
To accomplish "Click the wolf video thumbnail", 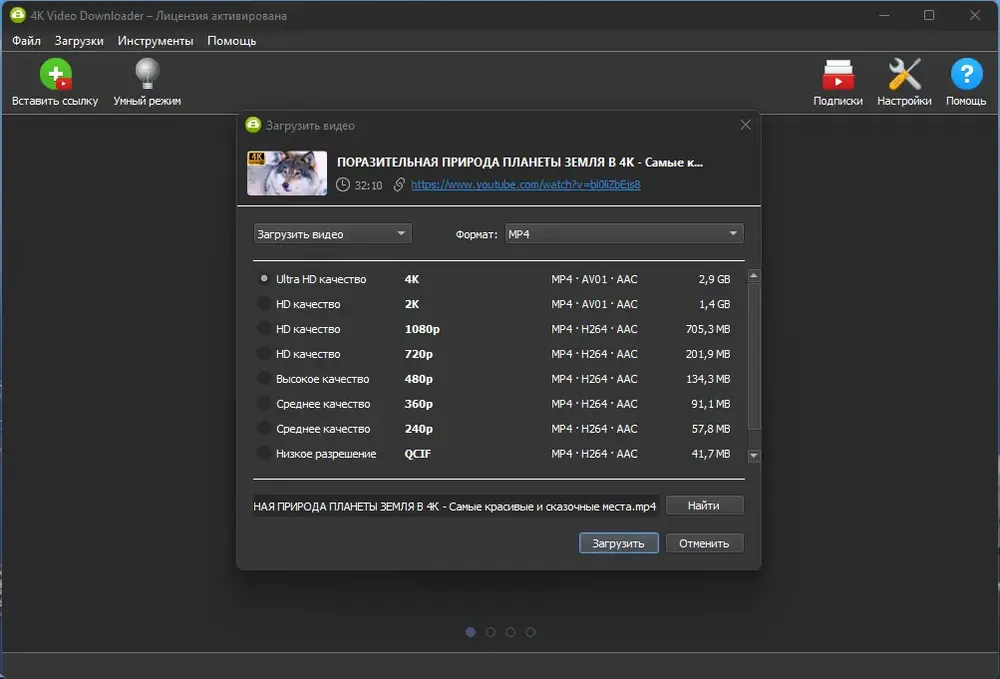I will (x=287, y=172).
